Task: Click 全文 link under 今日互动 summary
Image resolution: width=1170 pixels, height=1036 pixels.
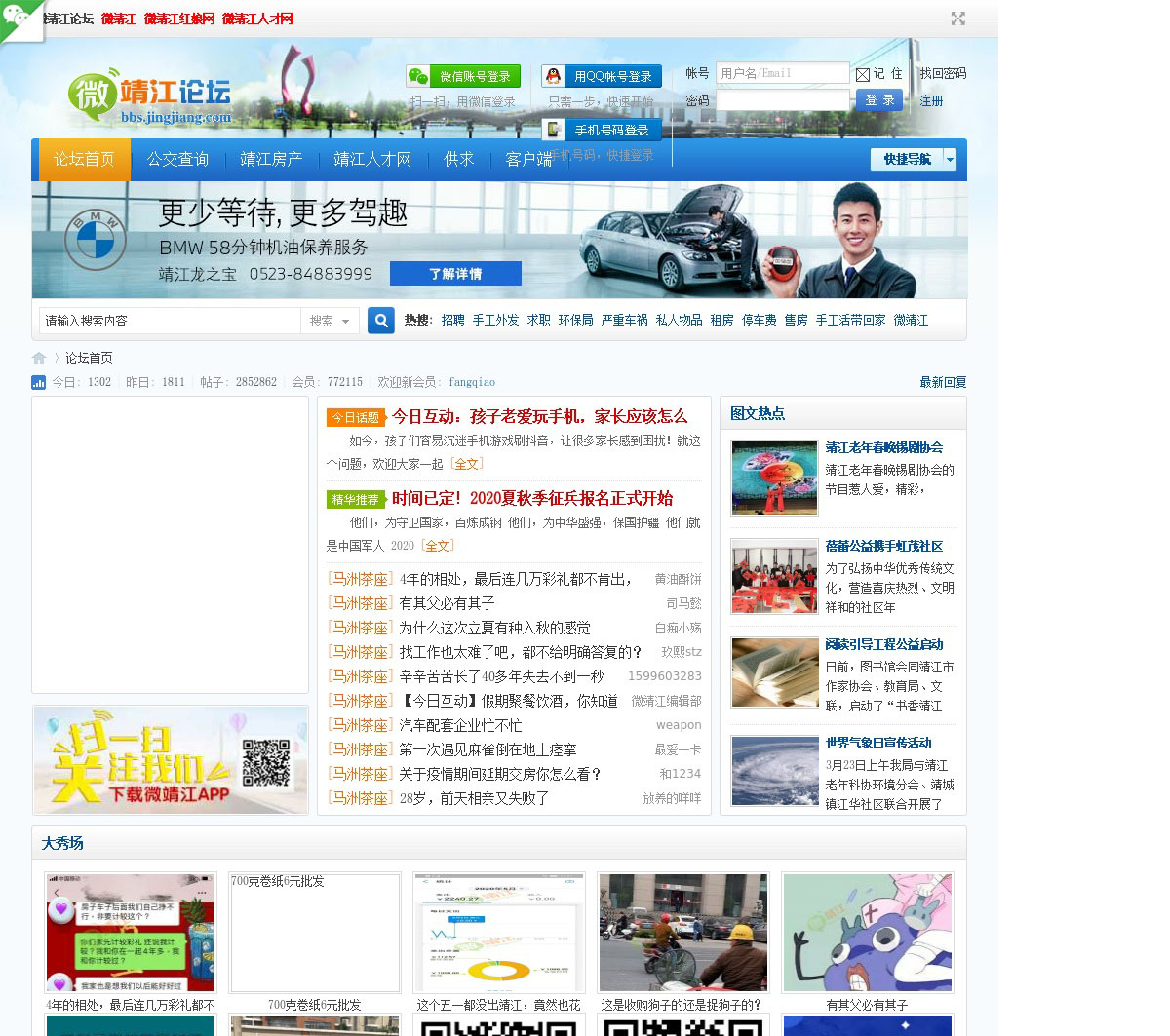Action: point(467,464)
